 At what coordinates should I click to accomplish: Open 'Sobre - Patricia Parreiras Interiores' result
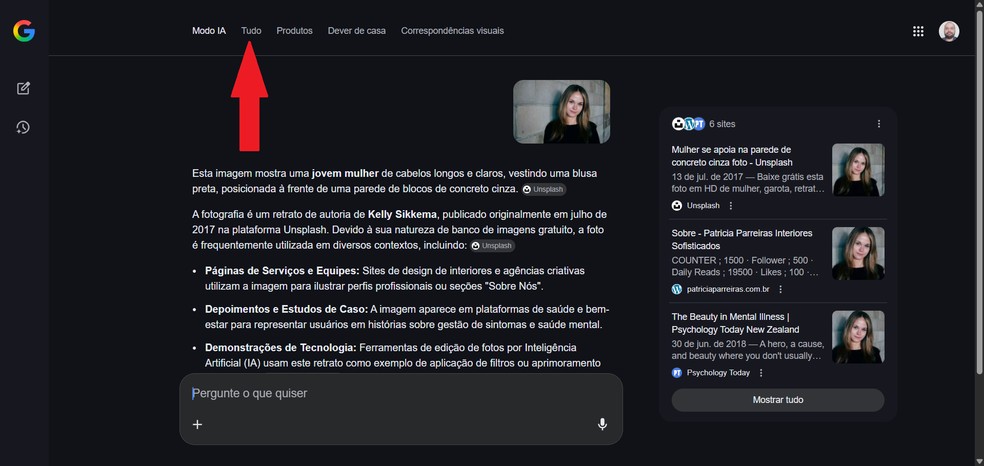(x=742, y=240)
